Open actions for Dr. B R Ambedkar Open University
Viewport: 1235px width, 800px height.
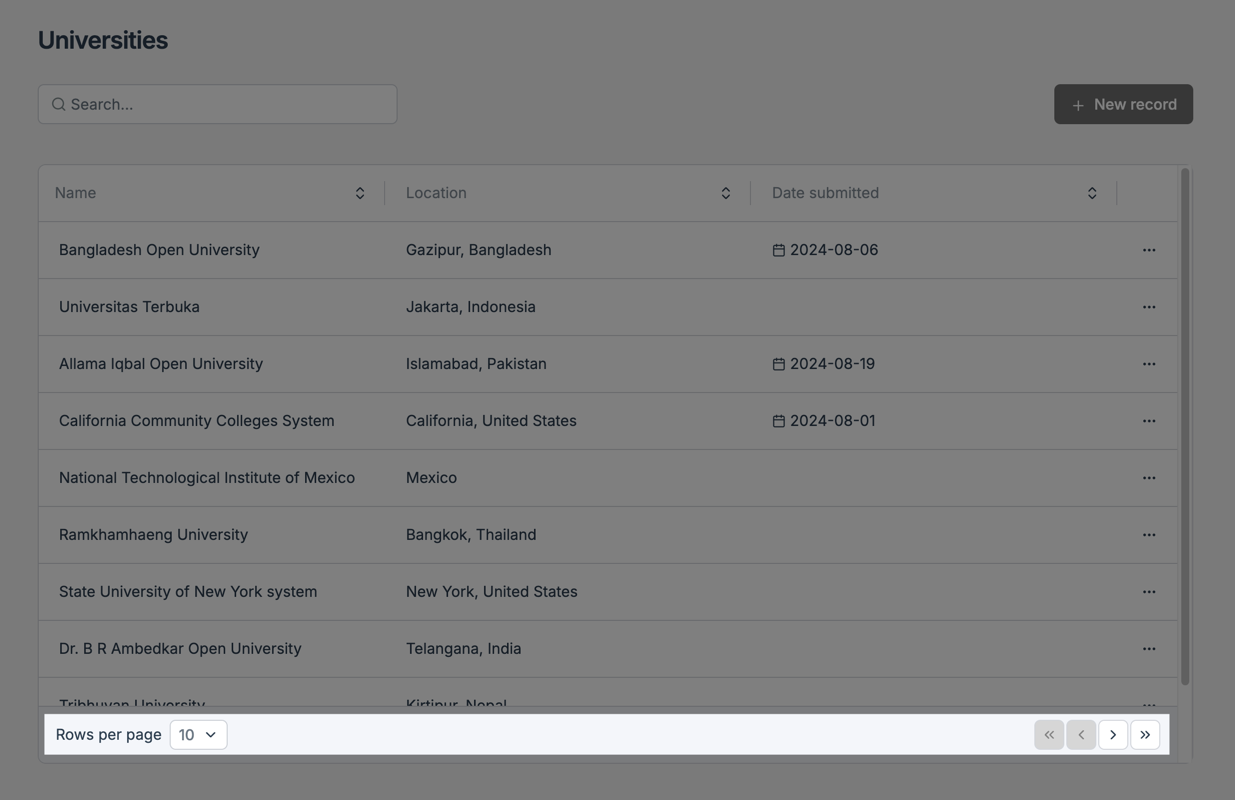tap(1148, 649)
